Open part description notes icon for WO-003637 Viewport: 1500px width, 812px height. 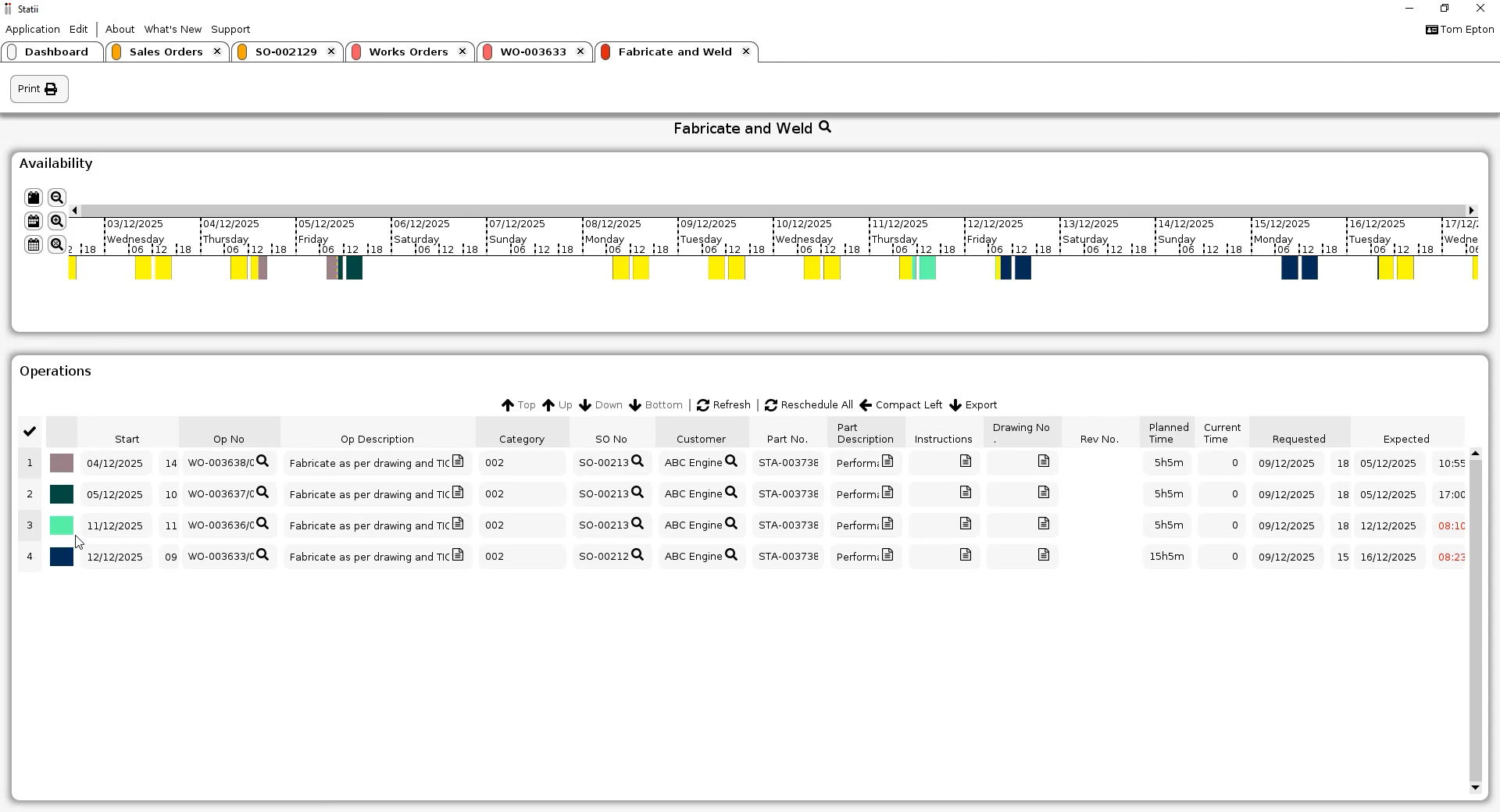887,493
